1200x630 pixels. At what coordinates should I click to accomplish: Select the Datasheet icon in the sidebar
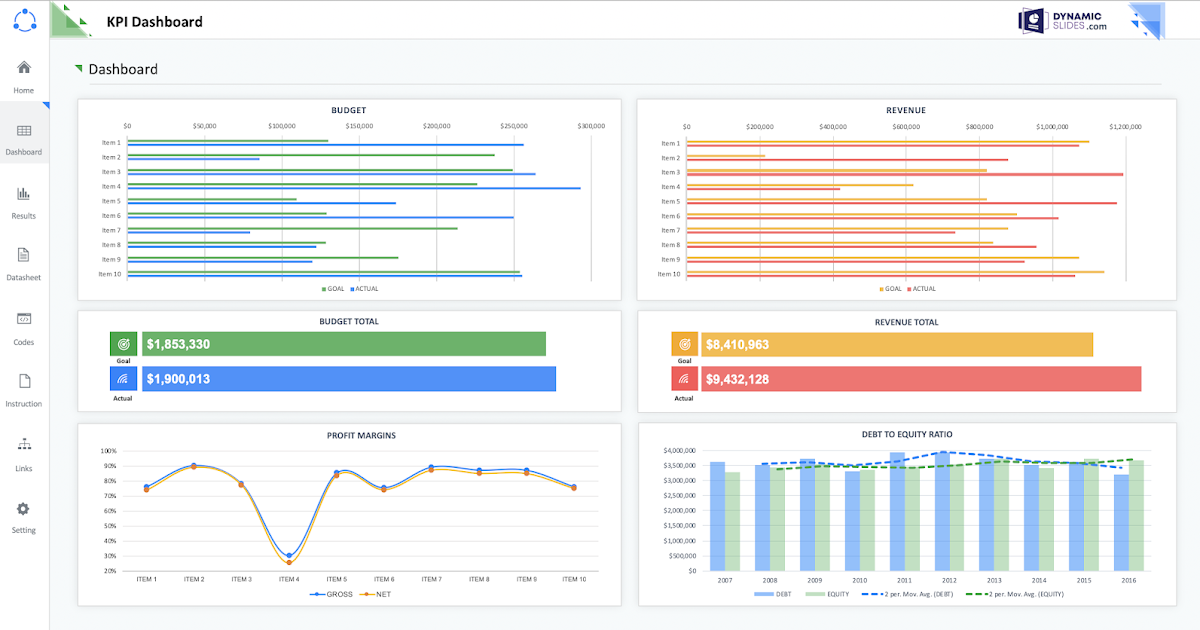pos(23,262)
